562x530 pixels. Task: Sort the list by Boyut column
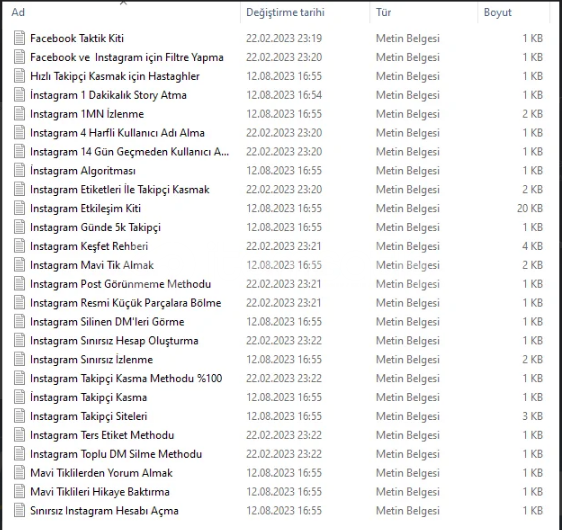point(497,13)
